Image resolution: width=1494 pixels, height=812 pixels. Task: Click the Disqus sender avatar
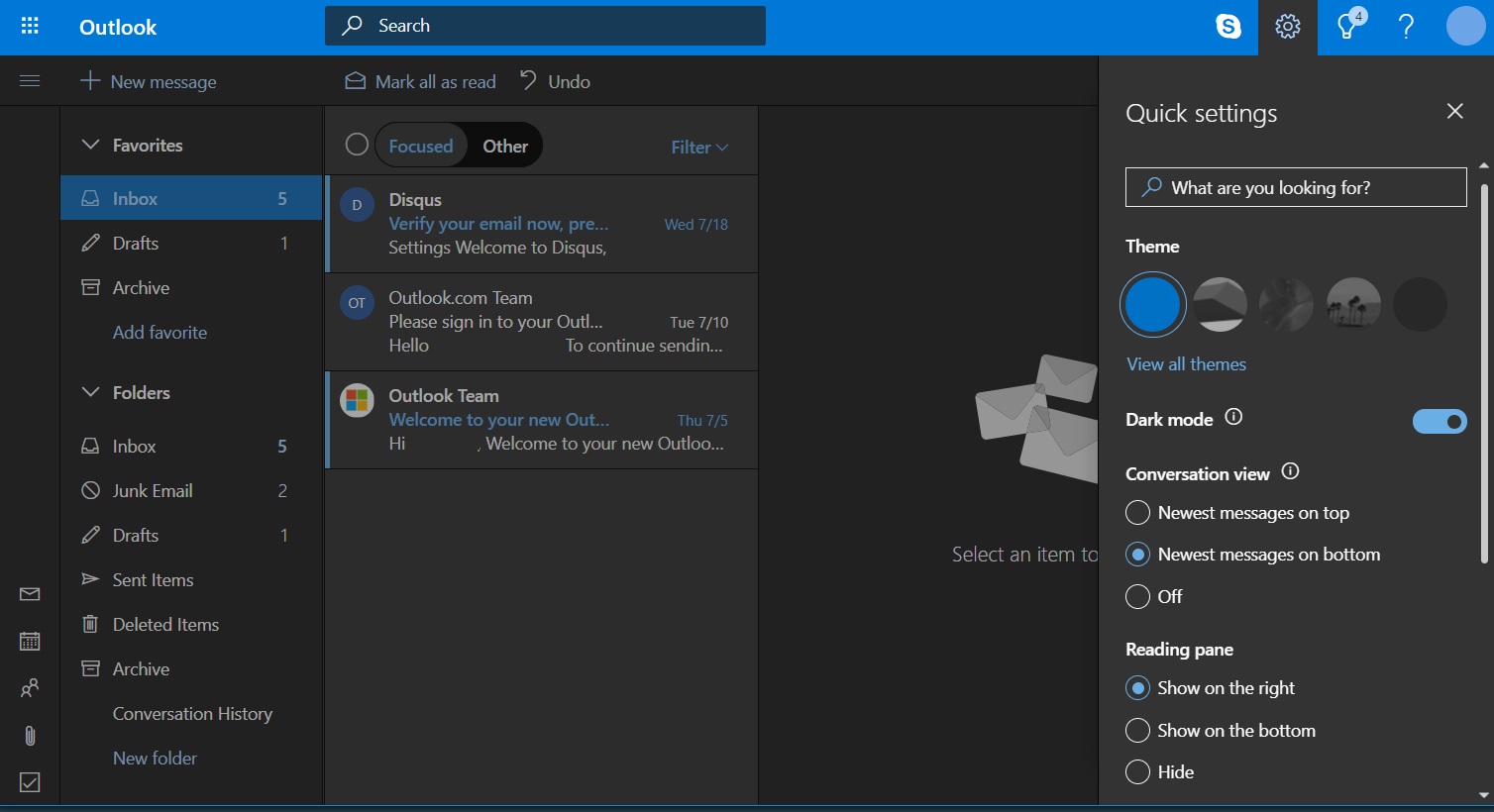coord(357,205)
